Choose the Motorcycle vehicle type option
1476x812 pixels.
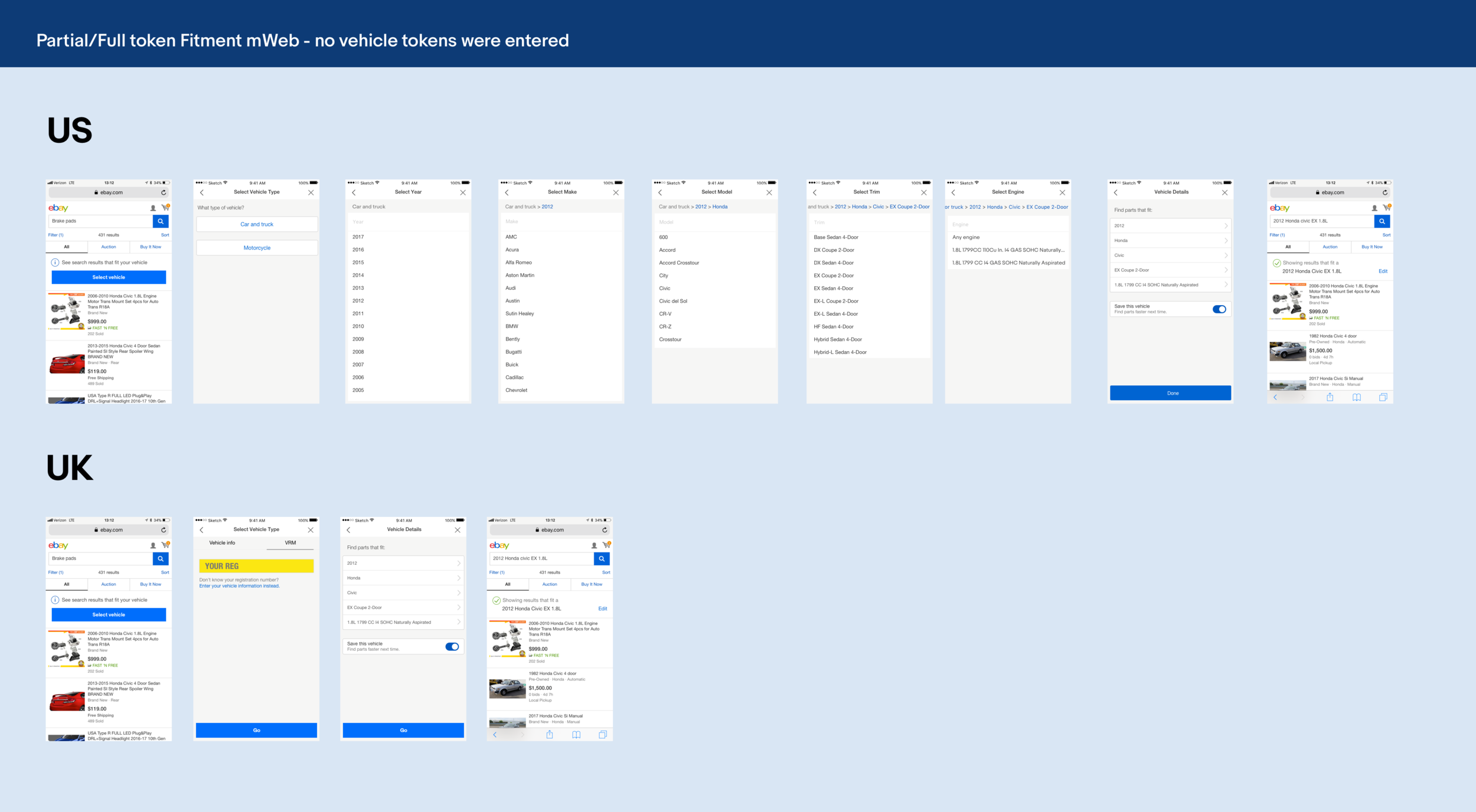(257, 248)
